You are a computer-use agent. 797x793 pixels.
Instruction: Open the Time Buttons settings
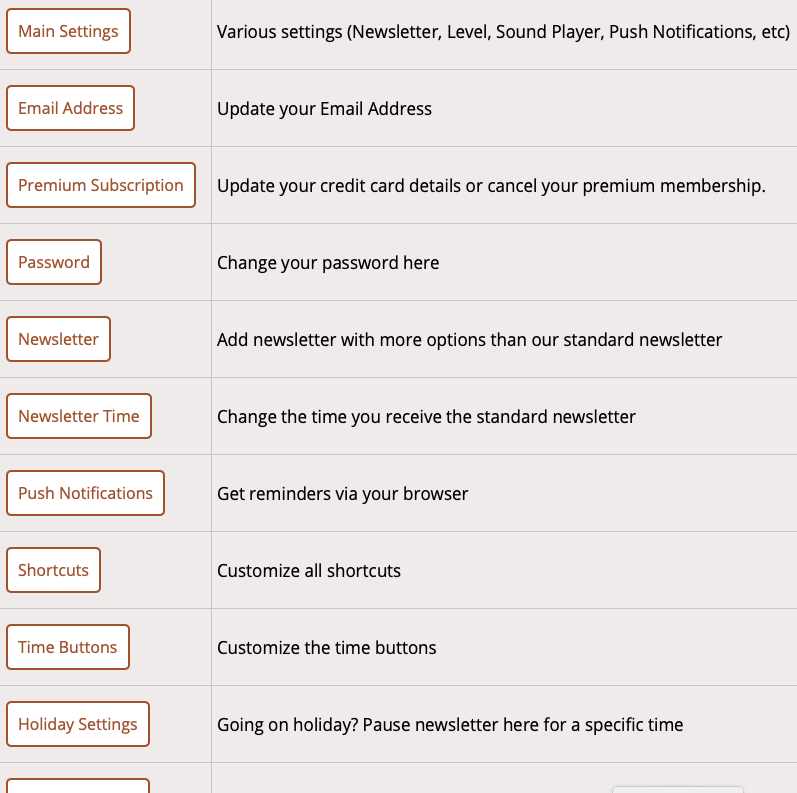[68, 647]
